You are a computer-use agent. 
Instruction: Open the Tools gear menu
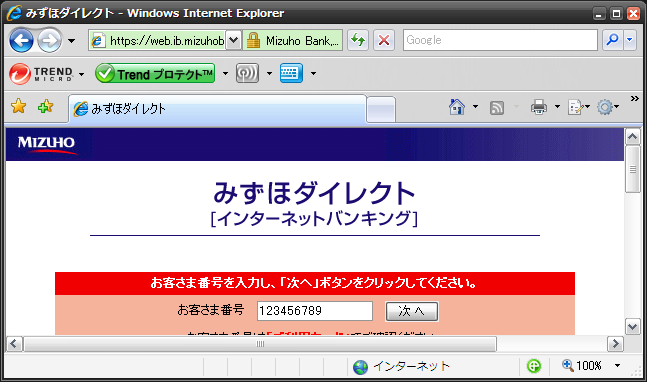pyautogui.click(x=608, y=107)
